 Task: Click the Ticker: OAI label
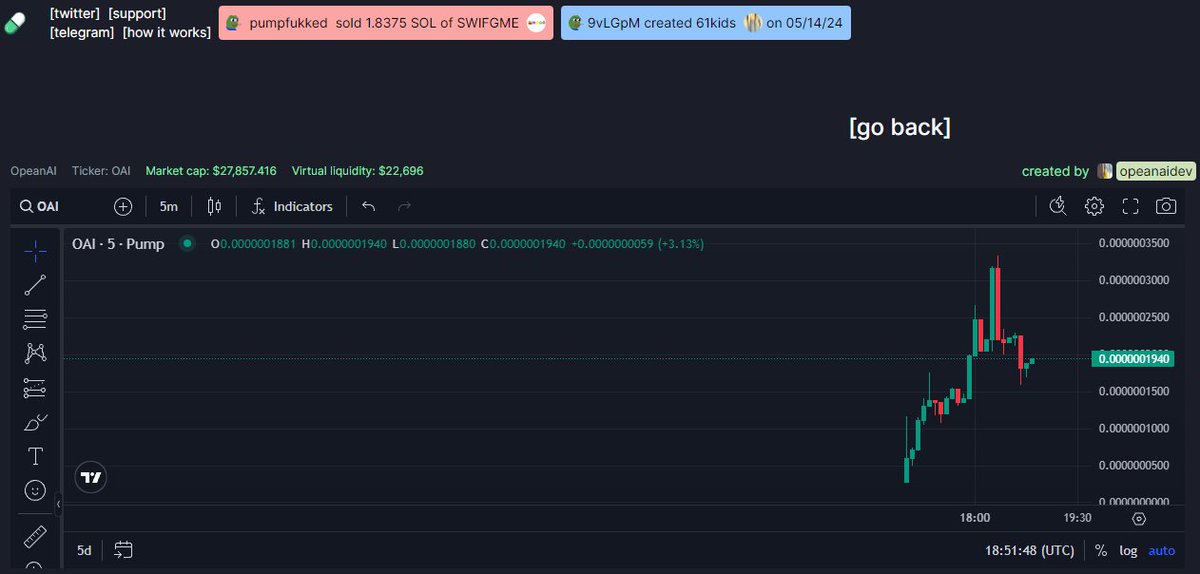point(101,171)
